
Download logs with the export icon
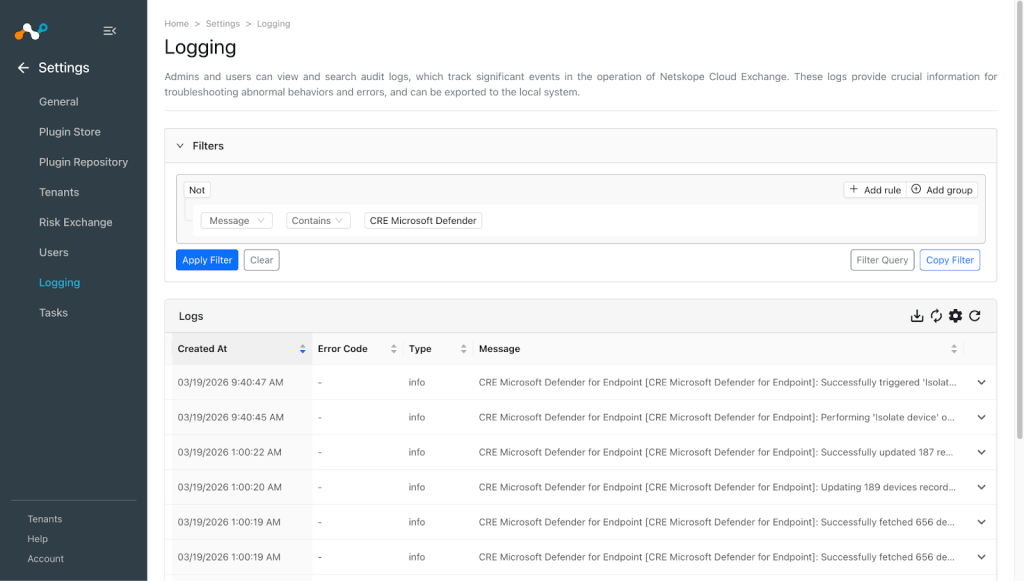[917, 316]
